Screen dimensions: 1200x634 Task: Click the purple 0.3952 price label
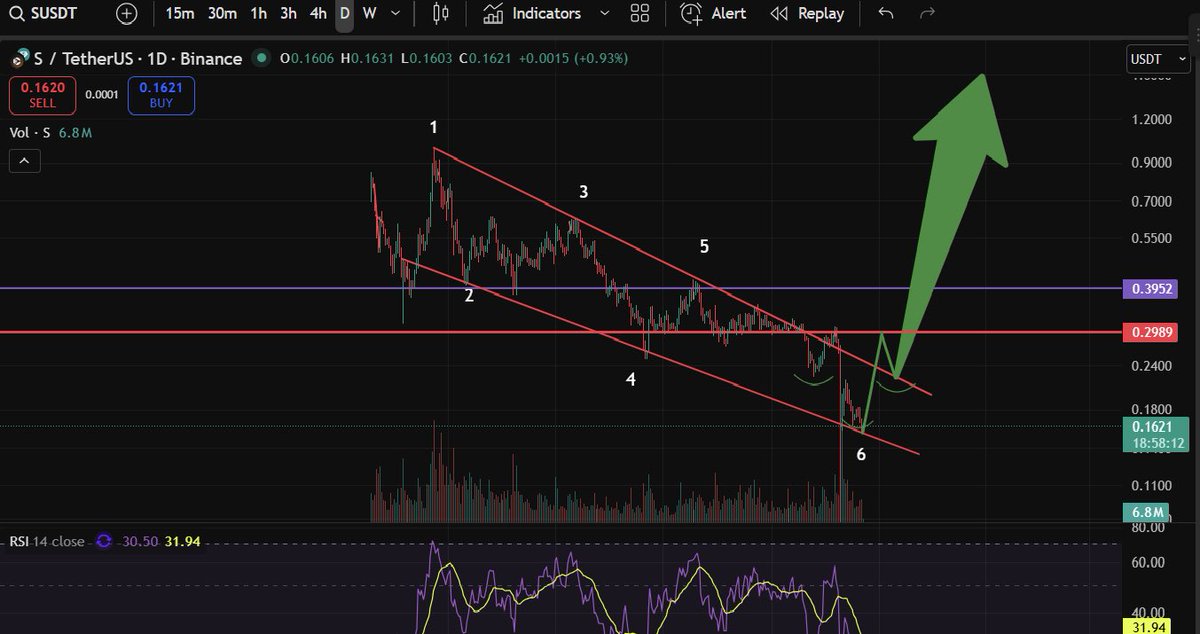1152,288
